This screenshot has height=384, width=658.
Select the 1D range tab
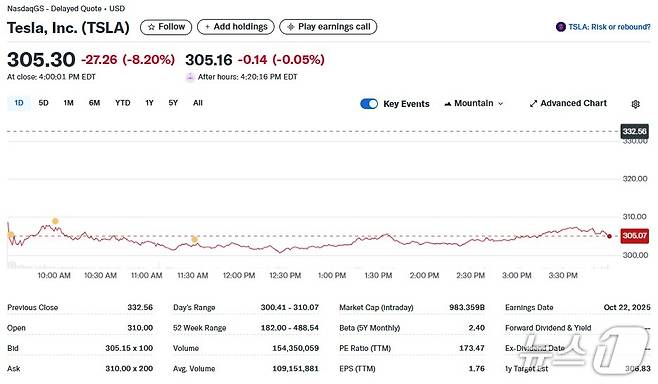(x=19, y=103)
